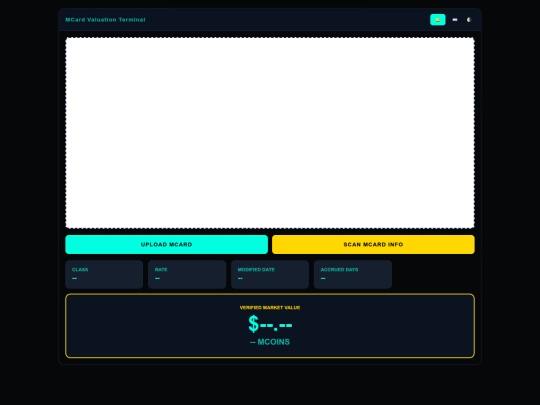Screen dimensions: 540x405
Task: Select the Rate info card
Action: [x=187, y=274]
